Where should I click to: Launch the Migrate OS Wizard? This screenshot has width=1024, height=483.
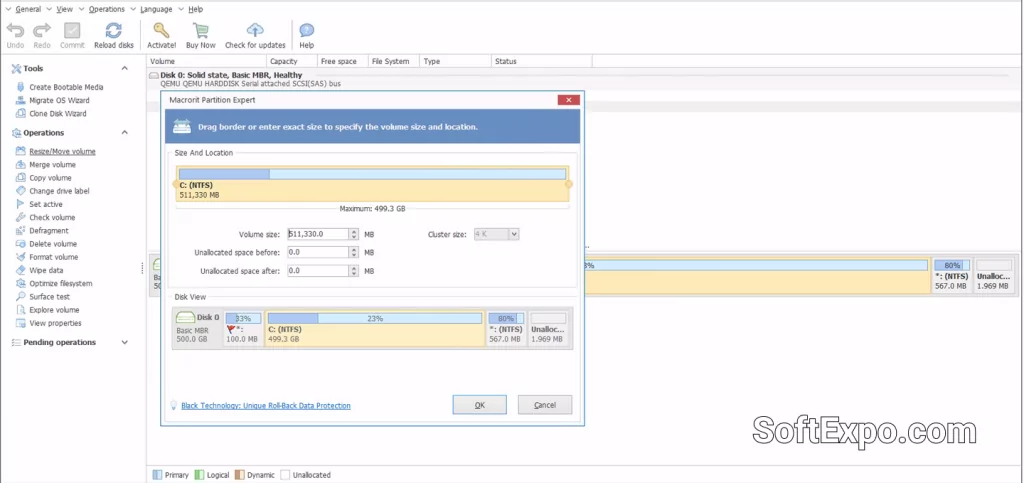click(x=59, y=101)
